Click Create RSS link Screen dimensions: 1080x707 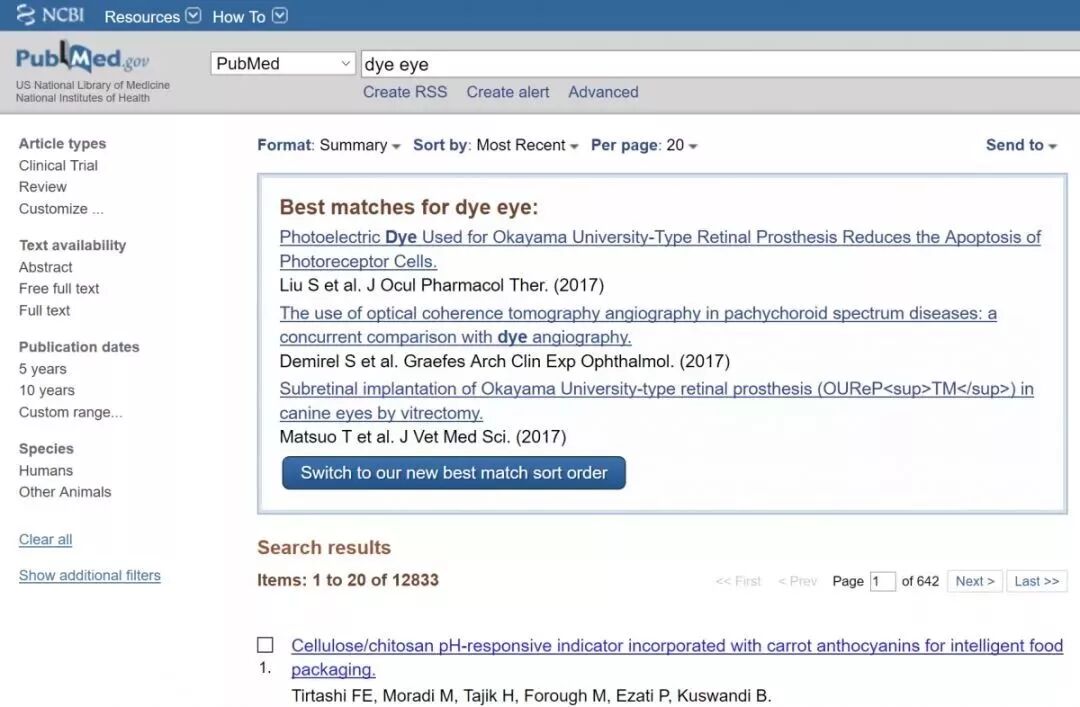[405, 92]
